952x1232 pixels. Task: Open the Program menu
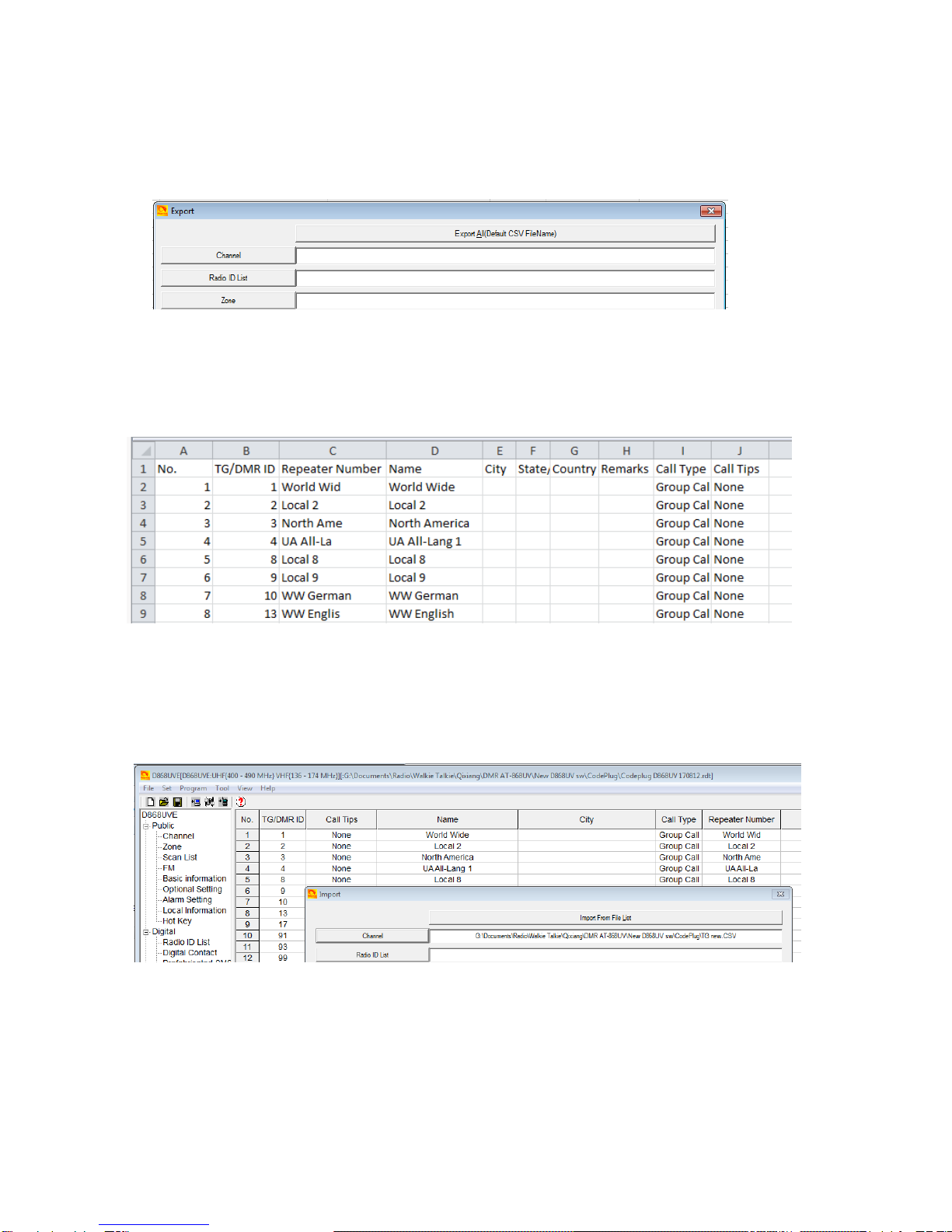coord(193,788)
